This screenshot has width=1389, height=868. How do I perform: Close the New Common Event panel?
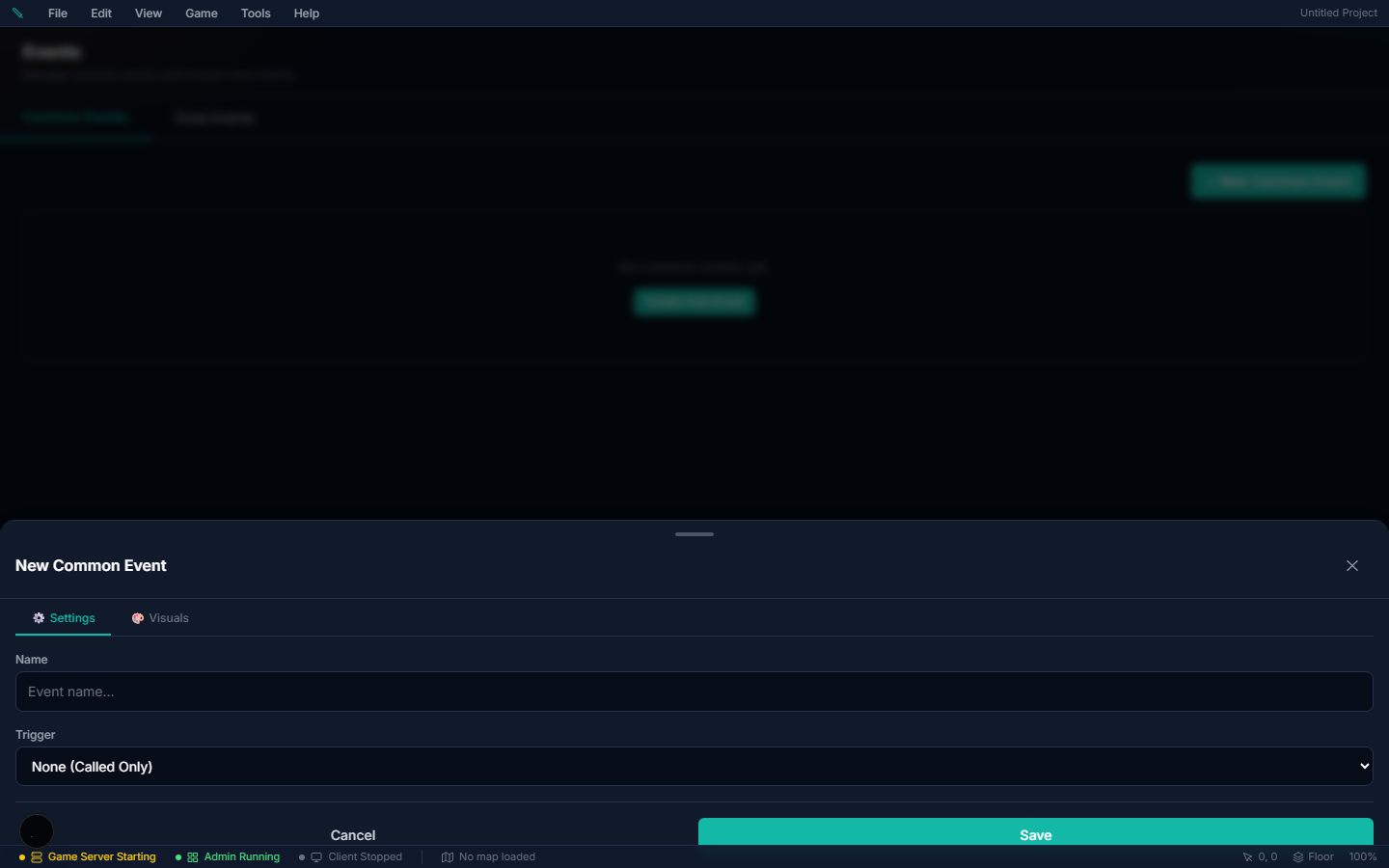pos(1352,566)
